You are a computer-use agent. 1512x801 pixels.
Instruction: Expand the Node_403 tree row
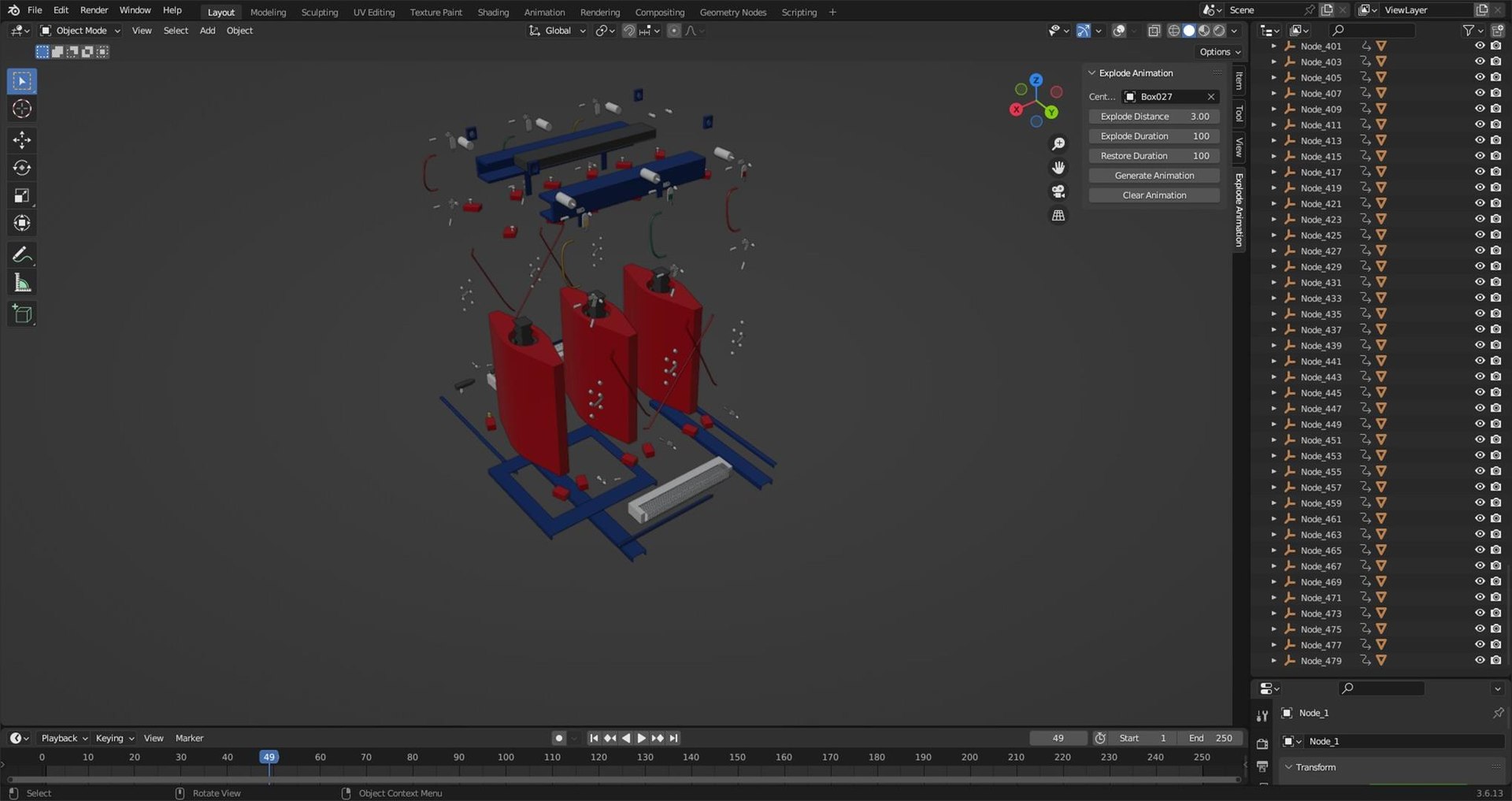coord(1273,61)
